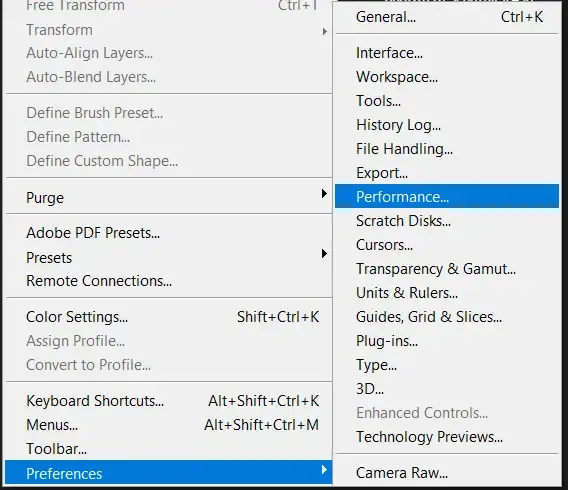Open Keyboard Shortcuts editor

tap(169, 401)
